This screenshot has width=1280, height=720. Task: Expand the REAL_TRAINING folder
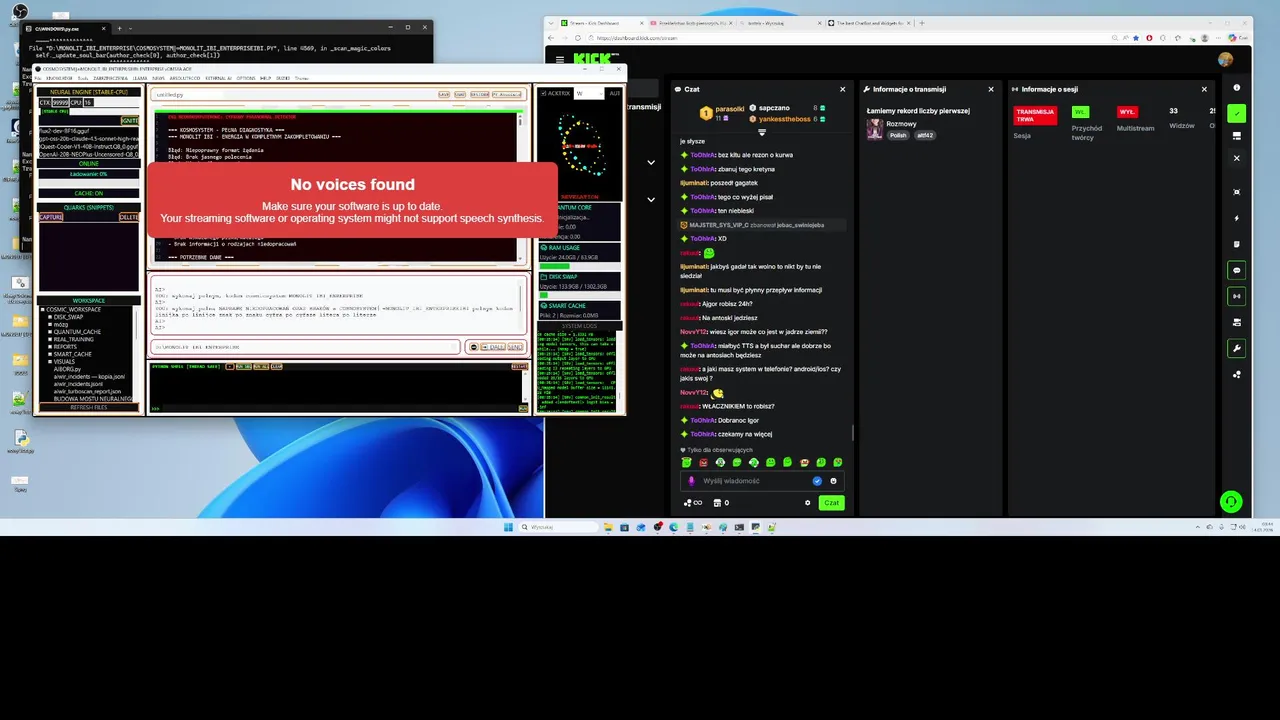[50, 339]
